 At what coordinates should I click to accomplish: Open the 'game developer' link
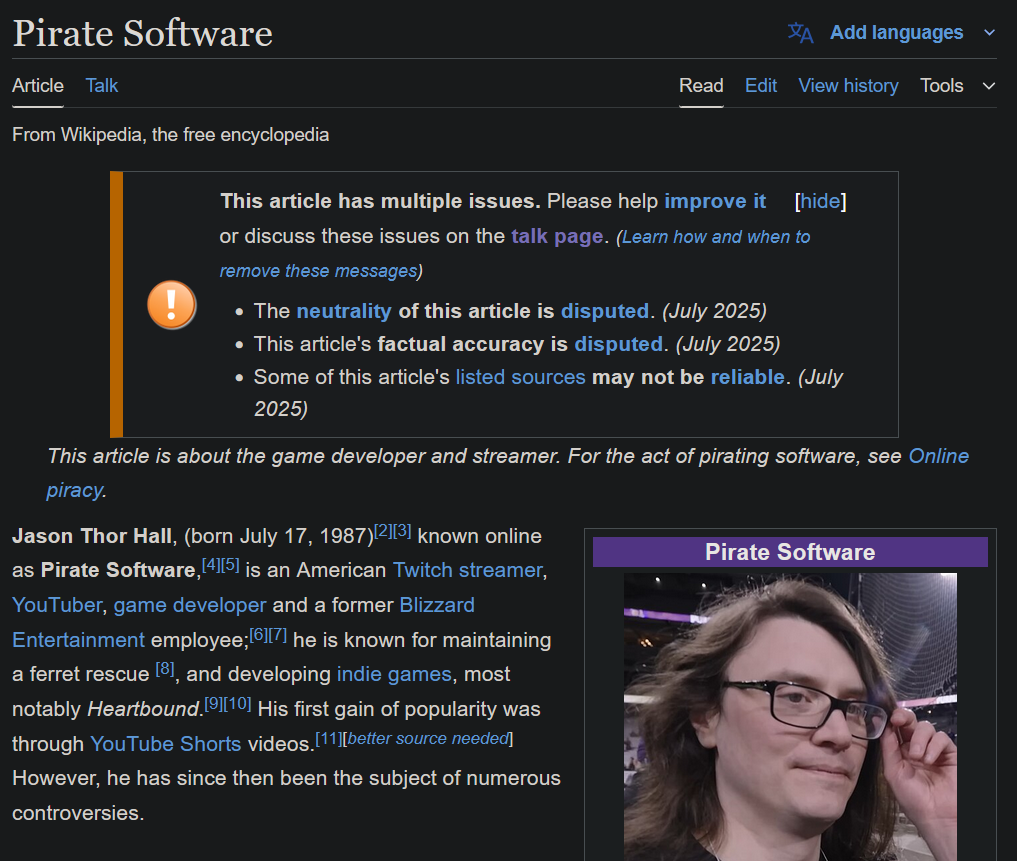[x=190, y=605]
